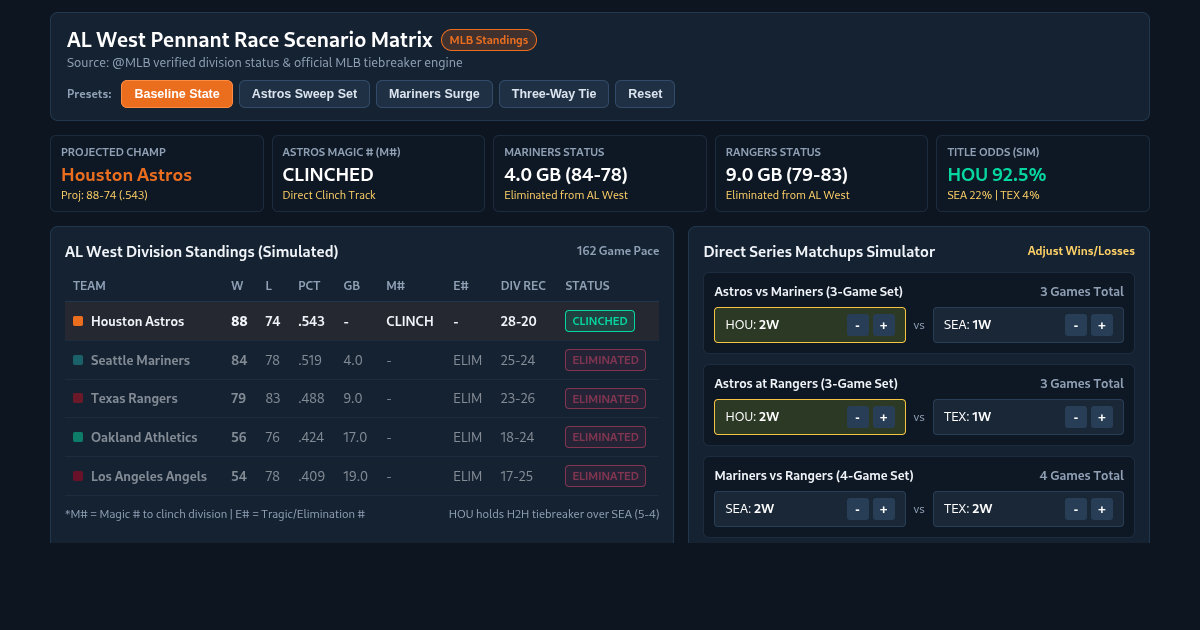The height and width of the screenshot is (630, 1200).
Task: Increase TEX wins in Astros at Rangers set
Action: (x=1102, y=417)
